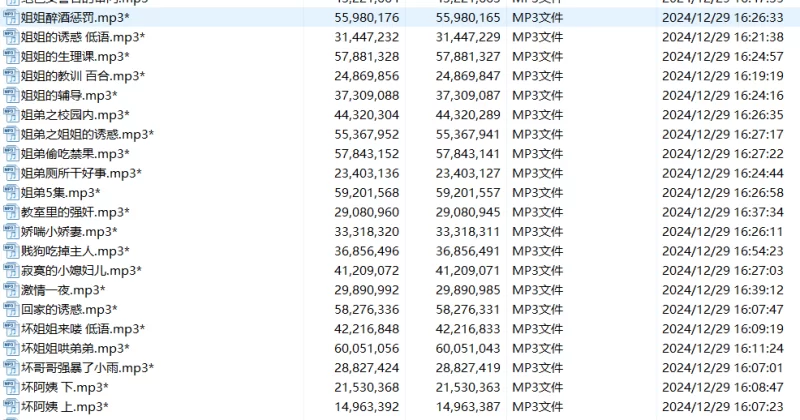The width and height of the screenshot is (800, 420).
Task: Click the date 2024/12/29 16:39:12
Action: [722, 290]
